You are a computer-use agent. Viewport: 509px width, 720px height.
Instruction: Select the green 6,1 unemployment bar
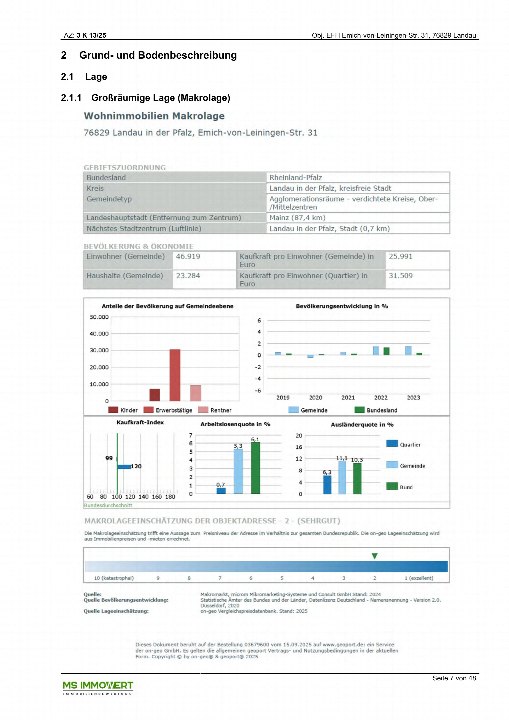(x=255, y=468)
